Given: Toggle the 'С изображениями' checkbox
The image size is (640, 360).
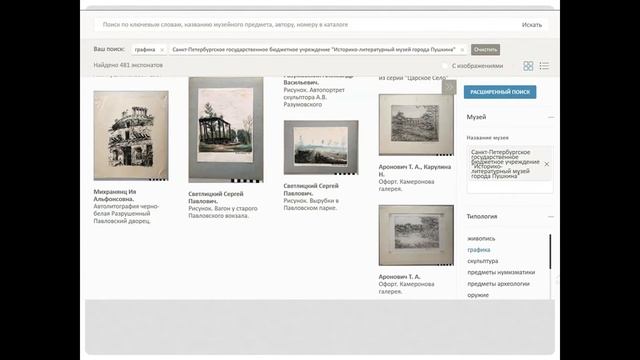Looking at the screenshot, I should coord(445,66).
